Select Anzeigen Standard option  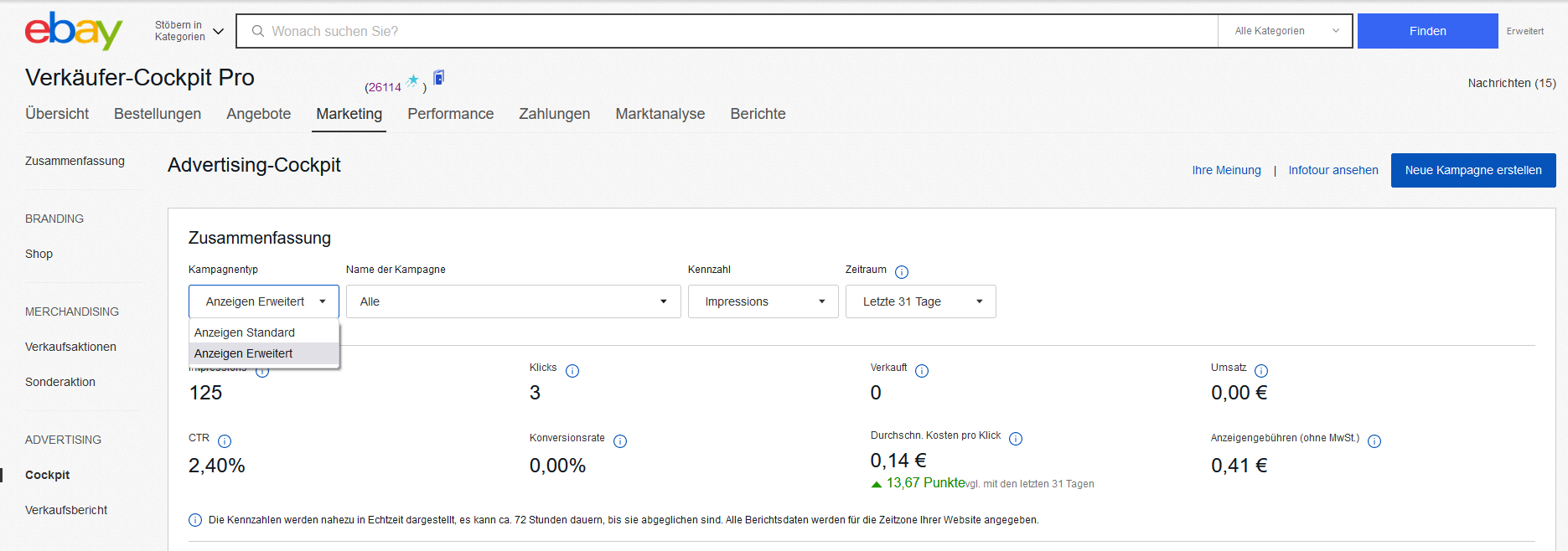coord(264,332)
